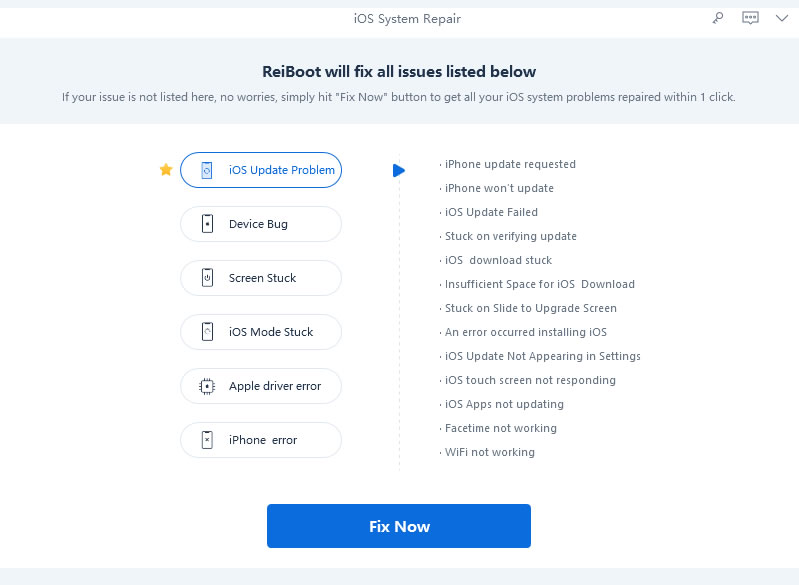799x585 pixels.
Task: Click 'Facetime not working' text
Action: click(x=500, y=428)
